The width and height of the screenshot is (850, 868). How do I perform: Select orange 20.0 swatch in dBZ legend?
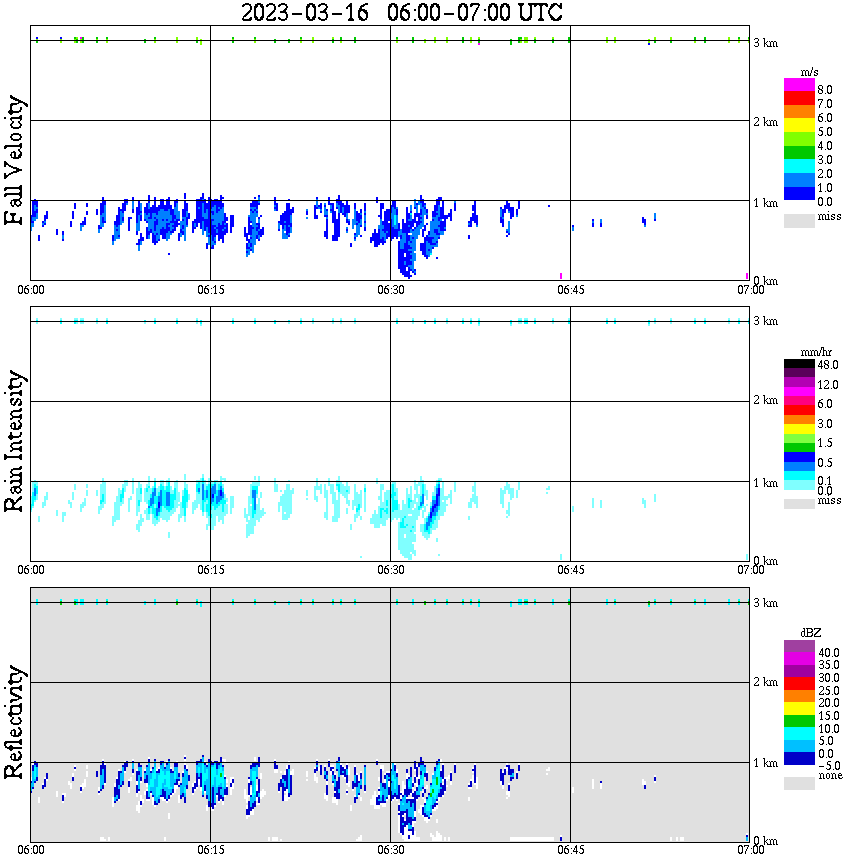point(799,696)
